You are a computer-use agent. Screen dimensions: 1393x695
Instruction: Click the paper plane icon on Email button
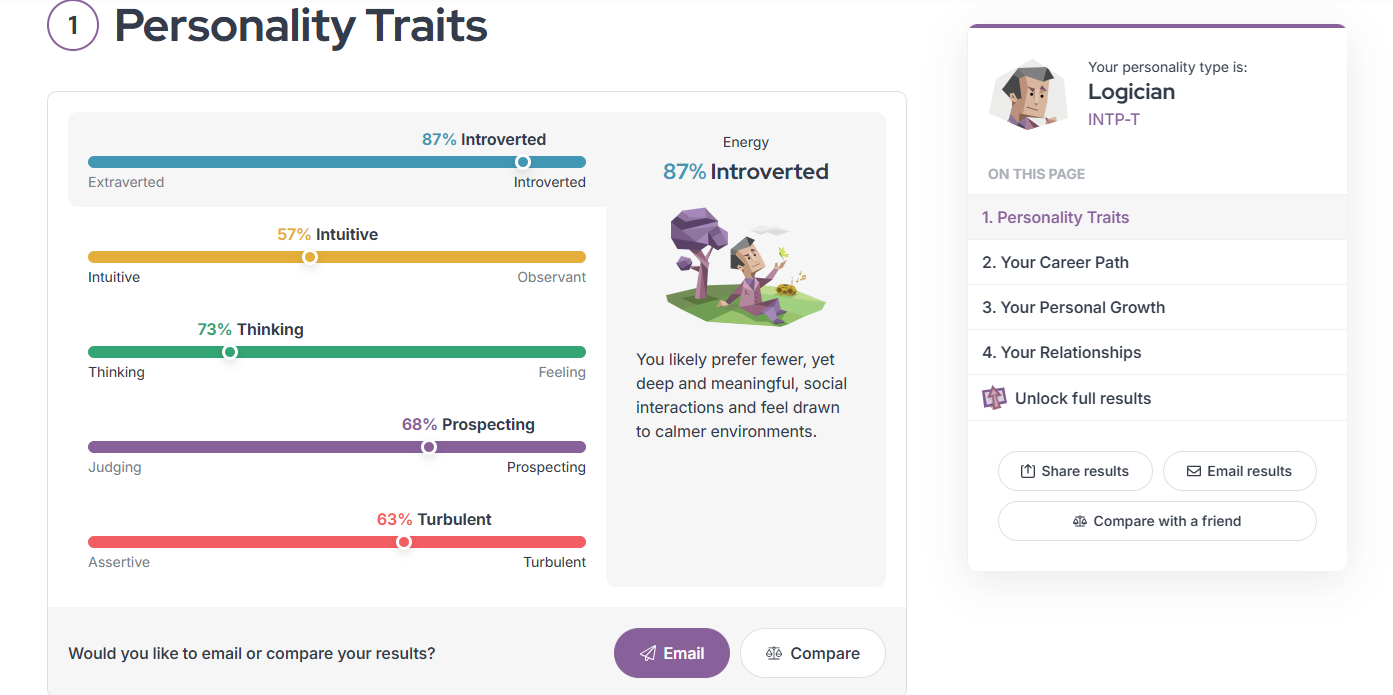[648, 653]
